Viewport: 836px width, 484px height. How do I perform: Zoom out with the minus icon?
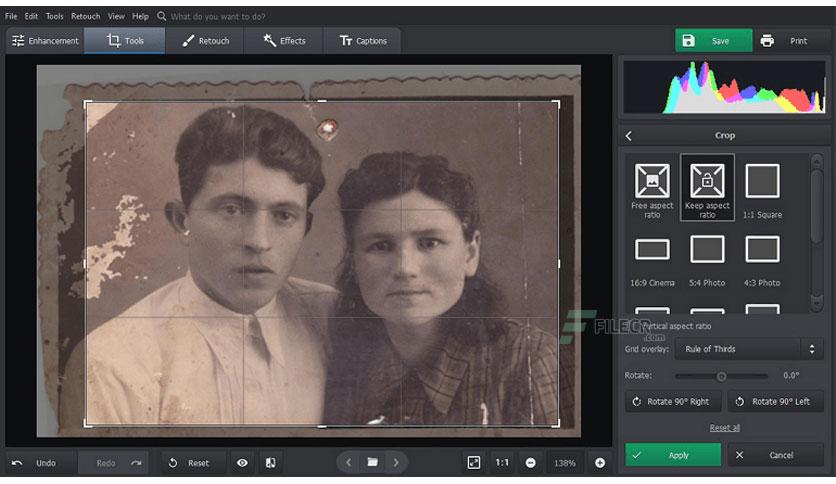(x=530, y=463)
